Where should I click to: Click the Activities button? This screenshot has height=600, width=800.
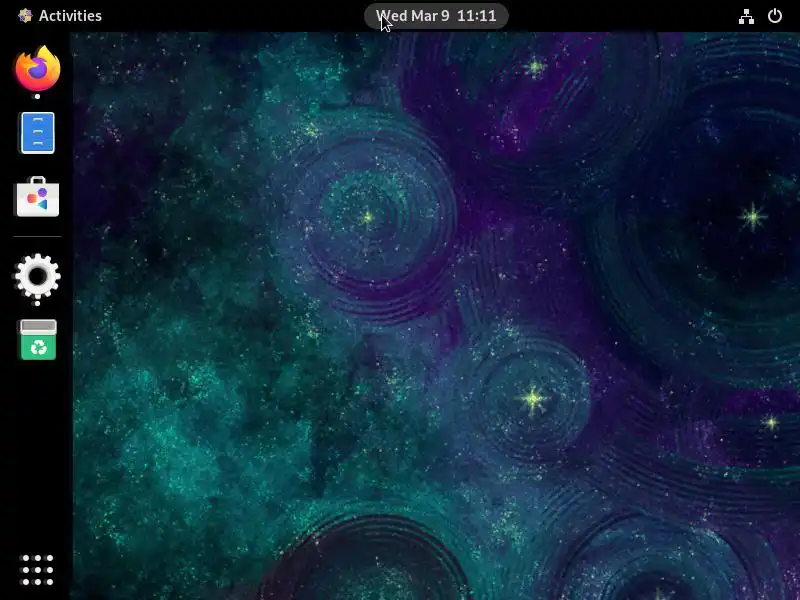point(60,16)
